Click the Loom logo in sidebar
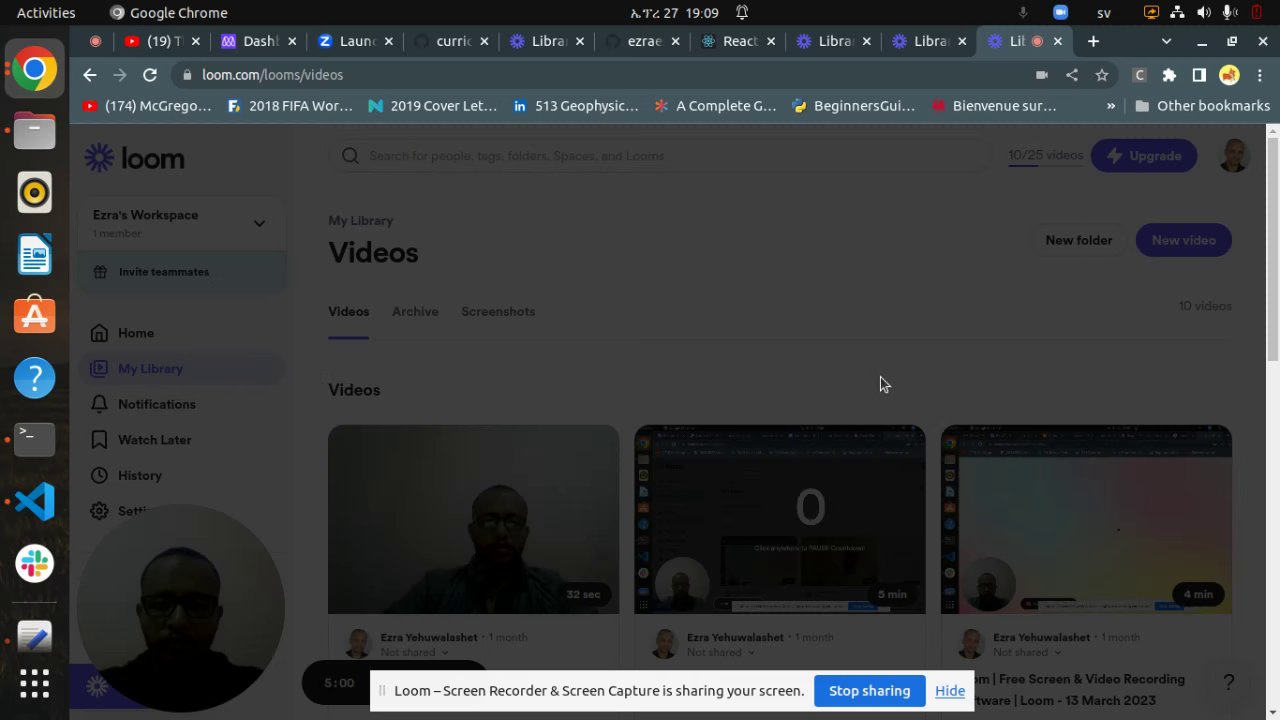Viewport: 1280px width, 720px height. tap(134, 158)
